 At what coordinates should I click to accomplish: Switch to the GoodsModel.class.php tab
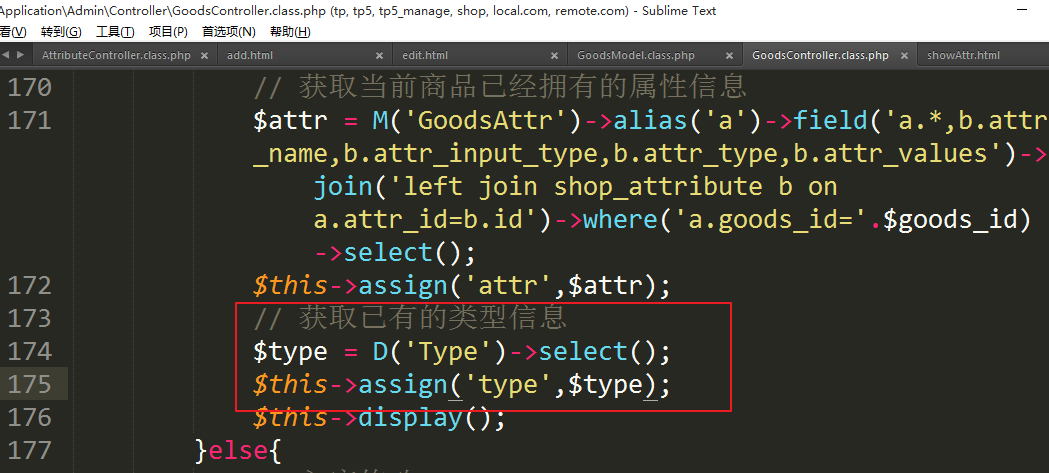[636, 56]
